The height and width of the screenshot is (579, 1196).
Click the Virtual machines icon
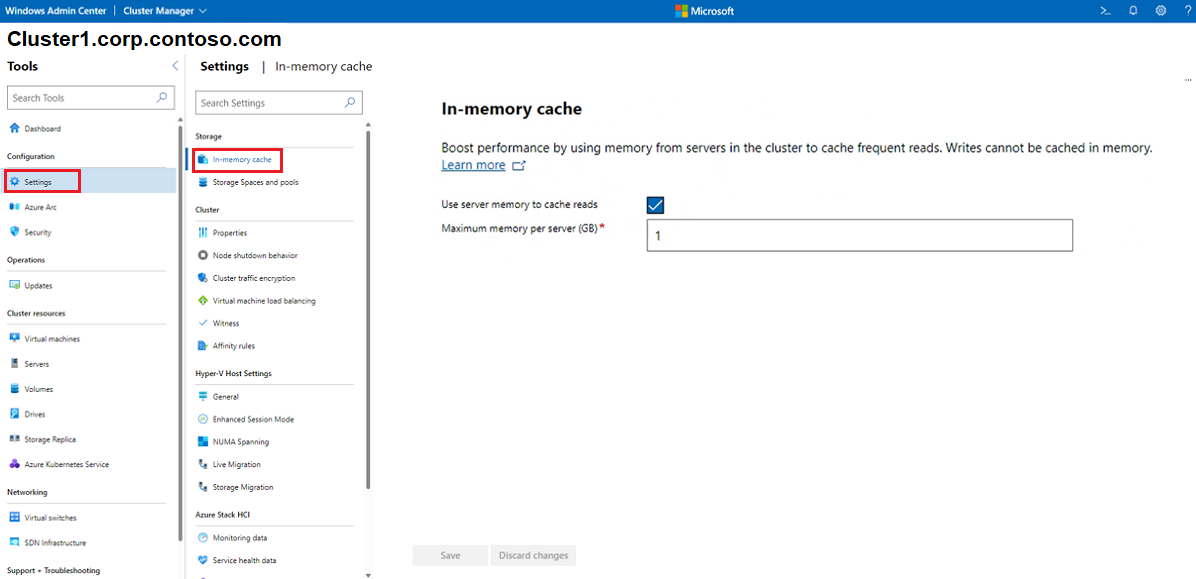tap(14, 339)
